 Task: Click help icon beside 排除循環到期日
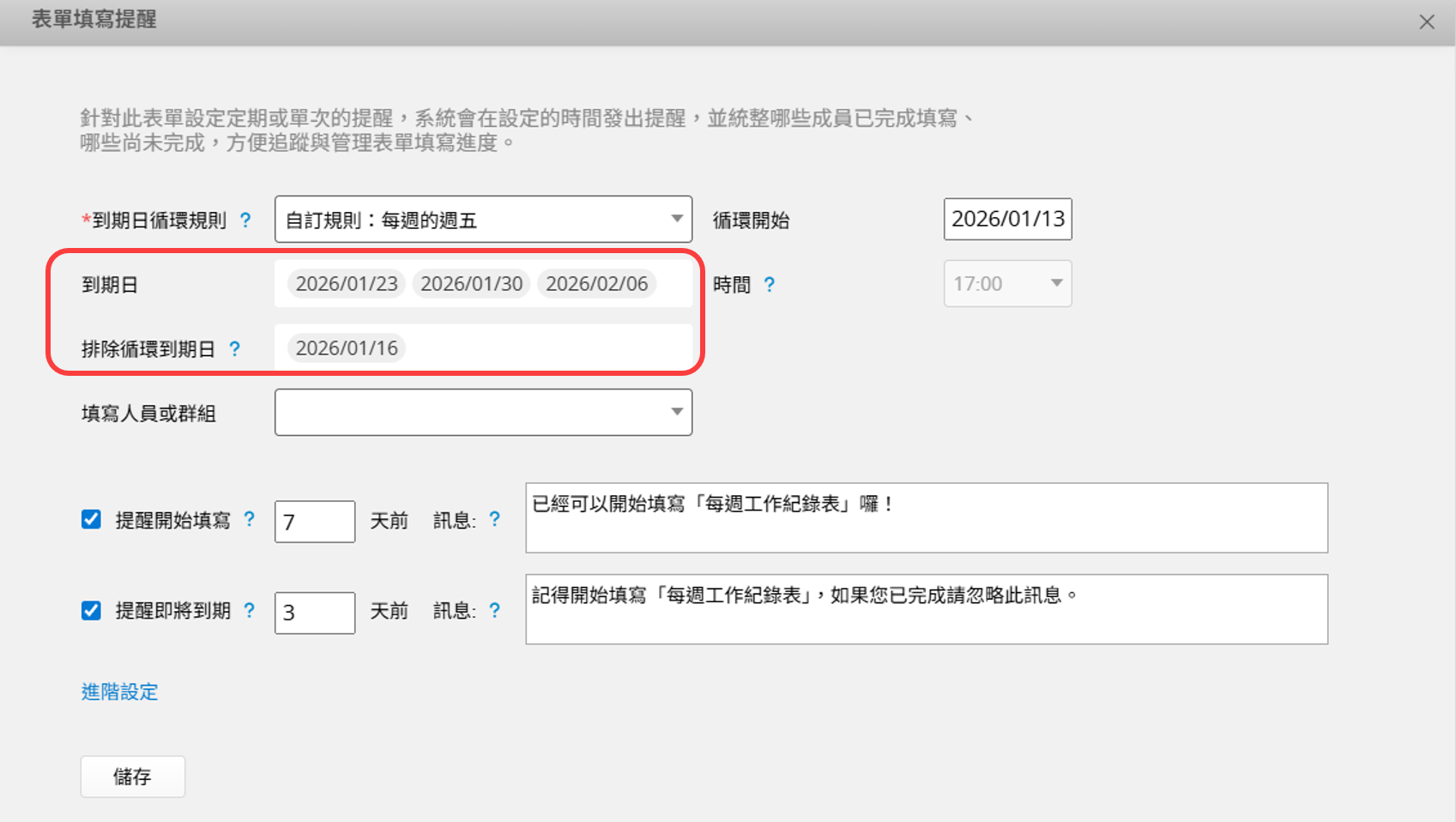point(234,349)
